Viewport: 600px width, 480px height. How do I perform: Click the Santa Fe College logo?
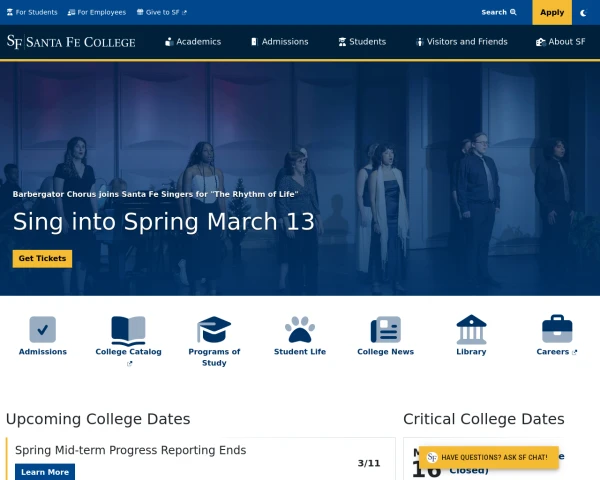pos(71,42)
